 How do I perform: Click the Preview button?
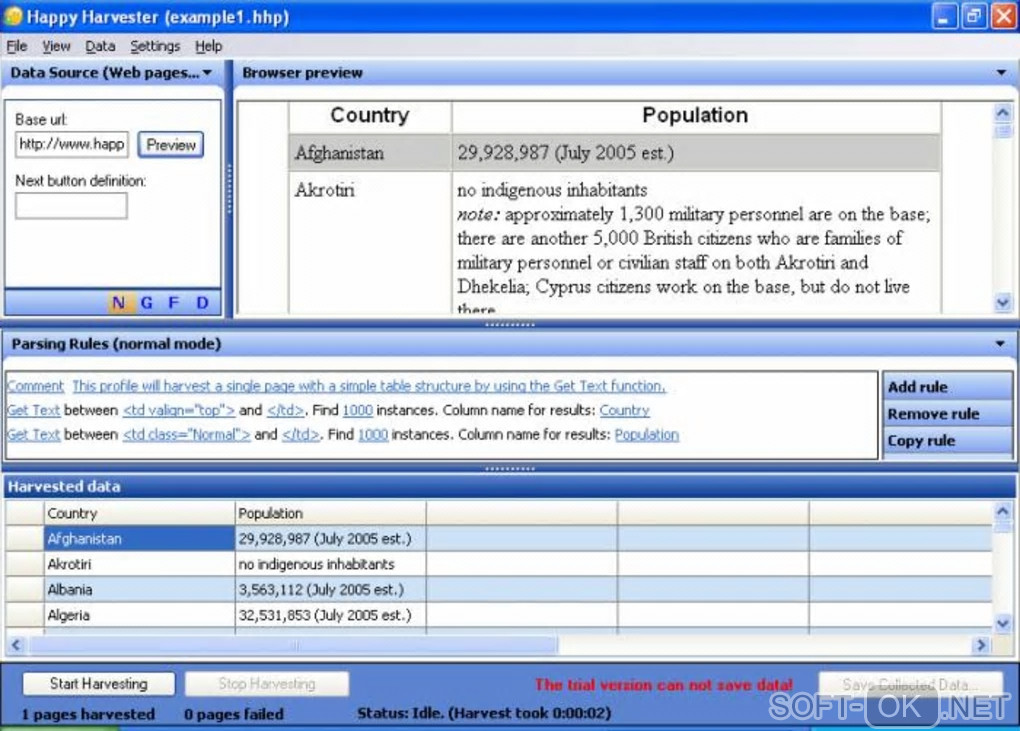click(170, 144)
